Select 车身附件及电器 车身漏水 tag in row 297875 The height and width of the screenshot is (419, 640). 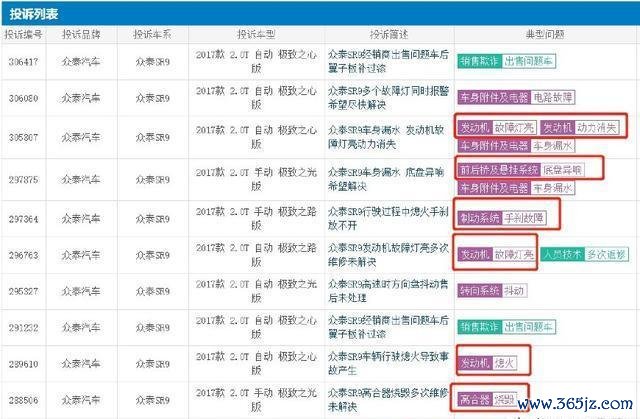516,188
